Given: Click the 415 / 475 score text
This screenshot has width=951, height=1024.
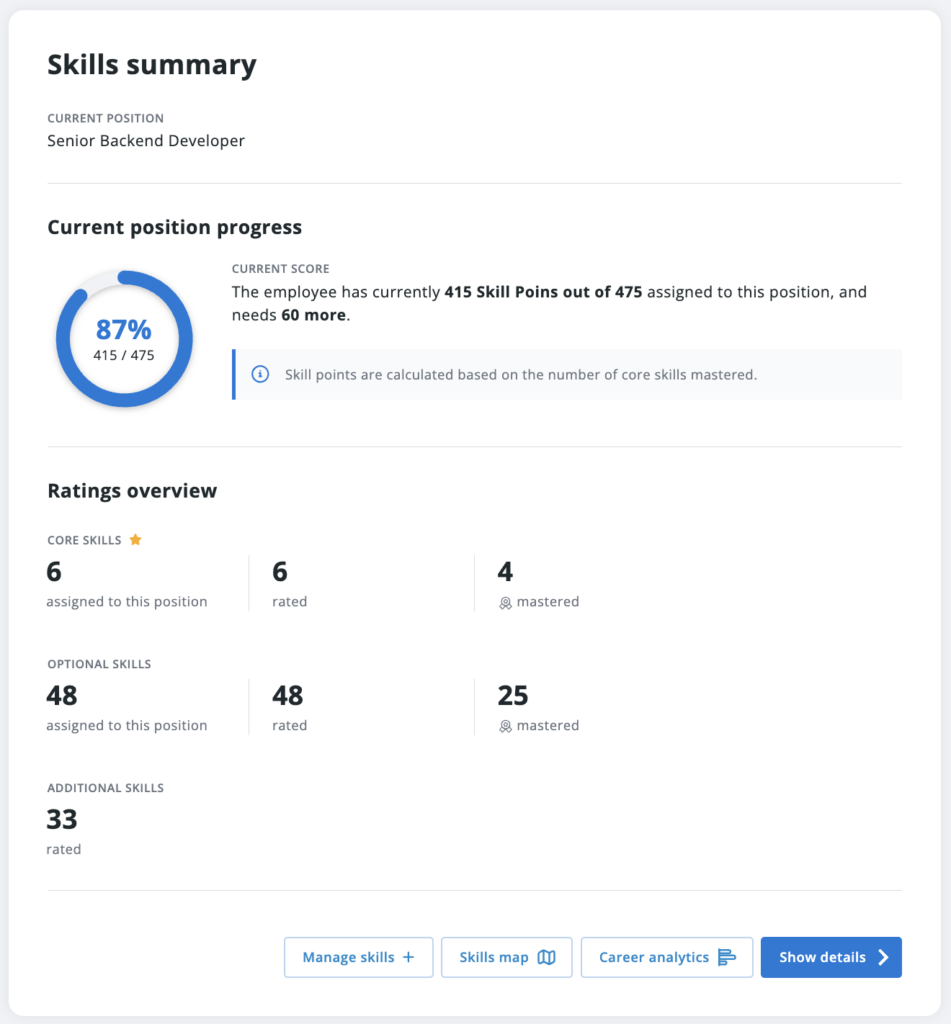Looking at the screenshot, I should click(124, 355).
